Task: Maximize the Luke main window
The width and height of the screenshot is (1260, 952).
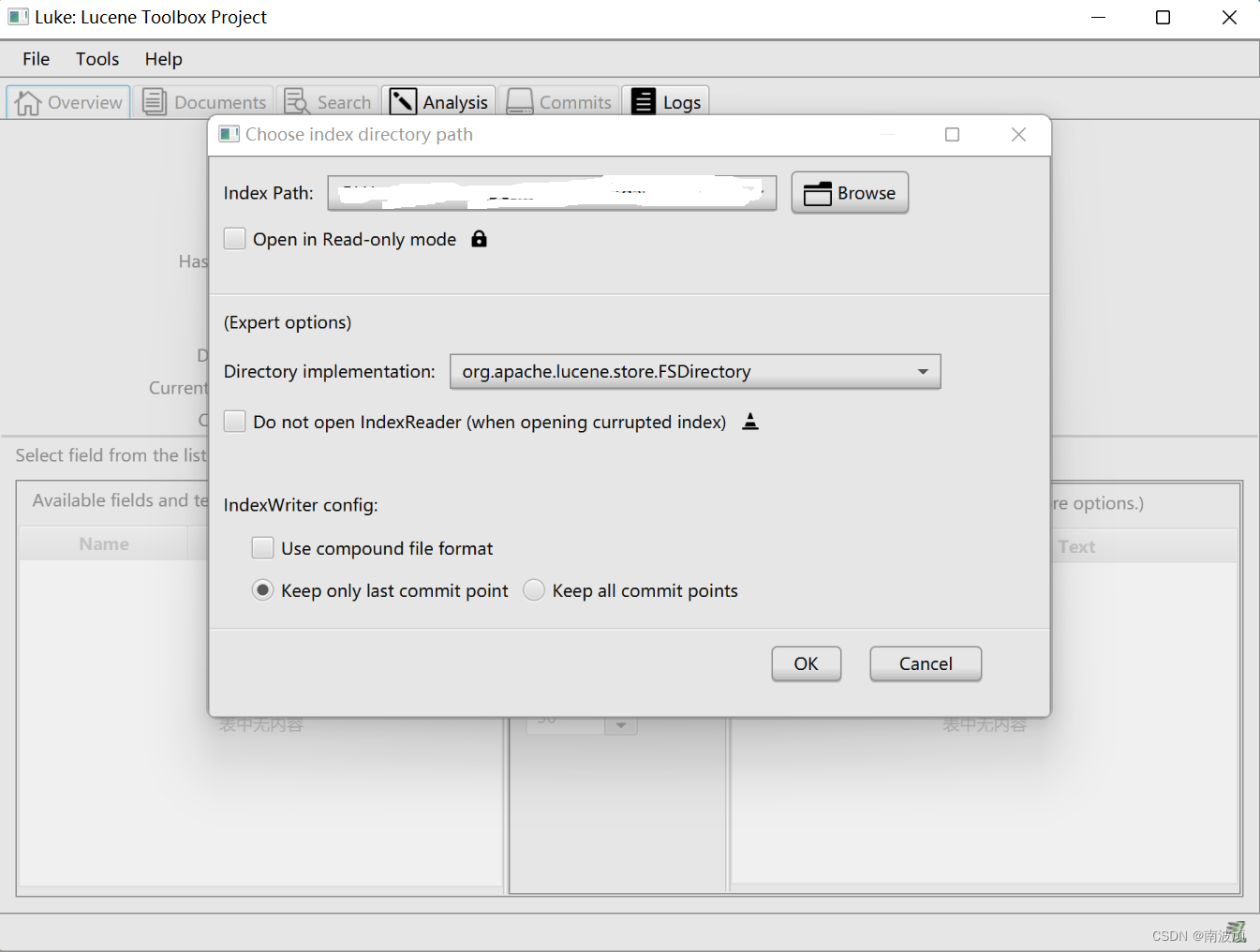Action: click(x=1164, y=17)
